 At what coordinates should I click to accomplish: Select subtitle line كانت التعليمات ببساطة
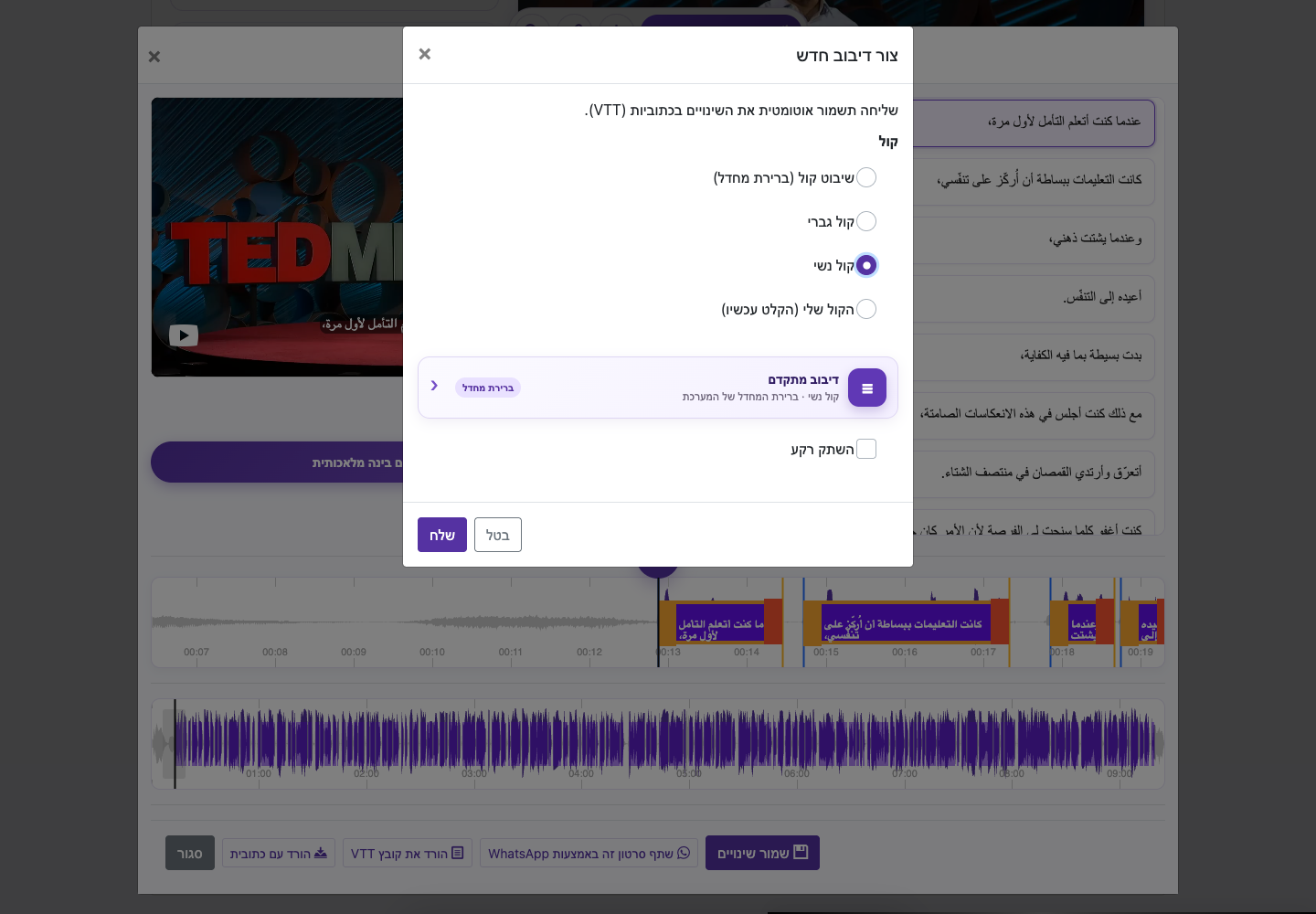pos(1034,181)
